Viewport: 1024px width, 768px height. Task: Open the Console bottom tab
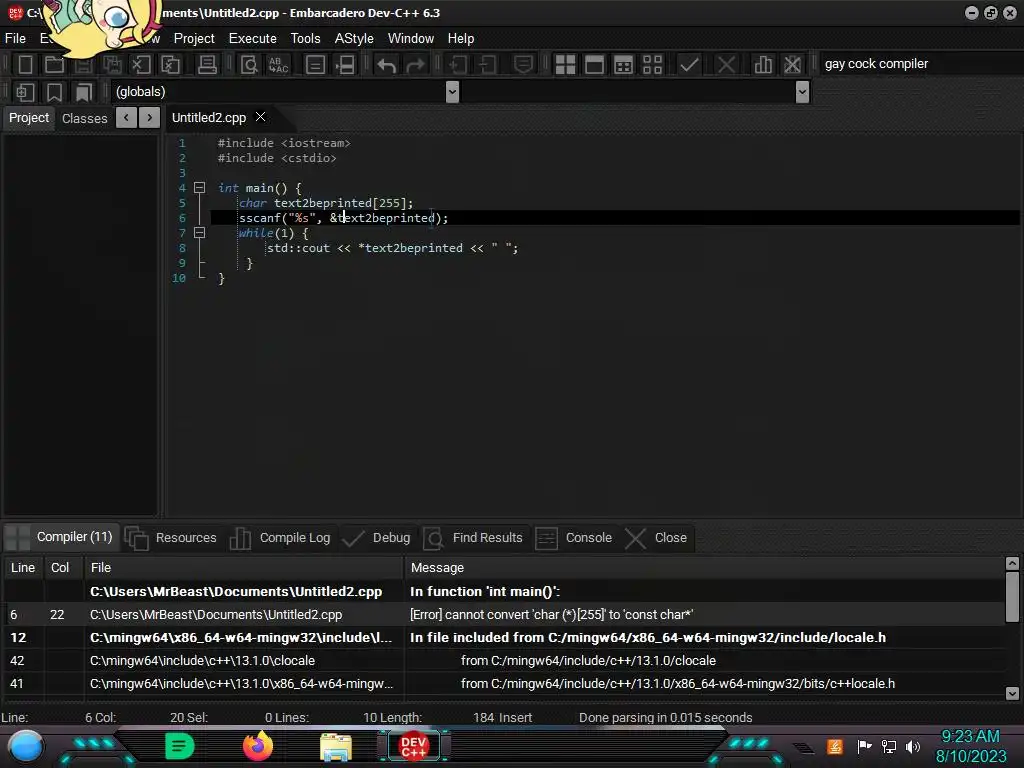click(574, 537)
